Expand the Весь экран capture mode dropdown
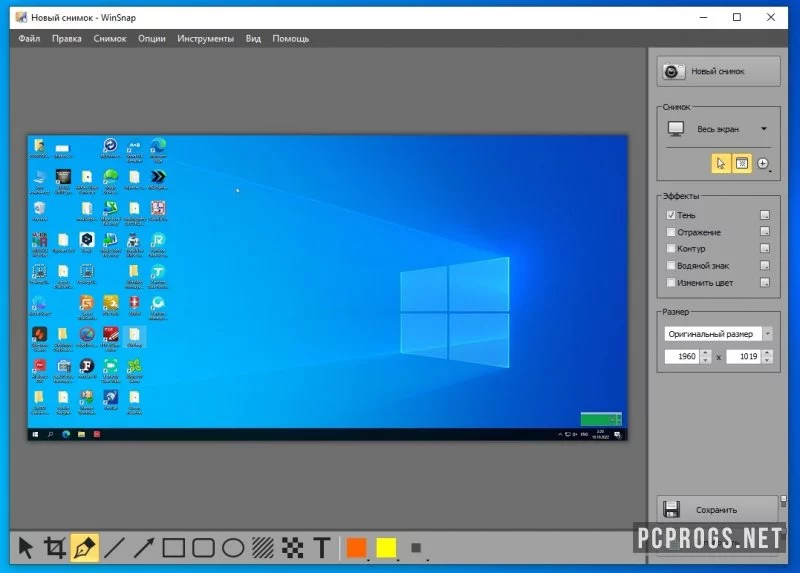The width and height of the screenshot is (800, 573). [764, 129]
